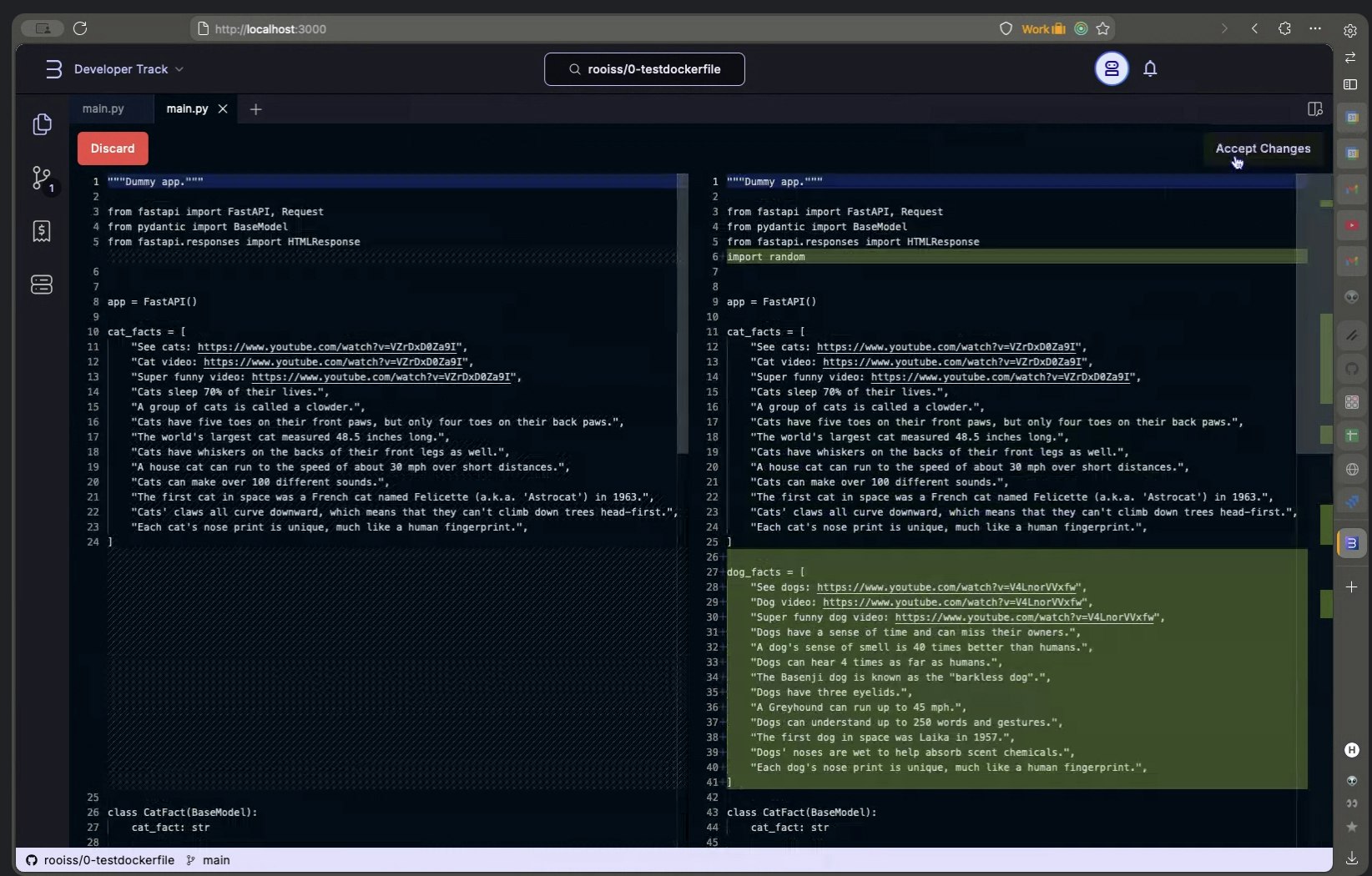1372x876 pixels.
Task: Open the browser three-dots menu
Action: click(x=1315, y=28)
